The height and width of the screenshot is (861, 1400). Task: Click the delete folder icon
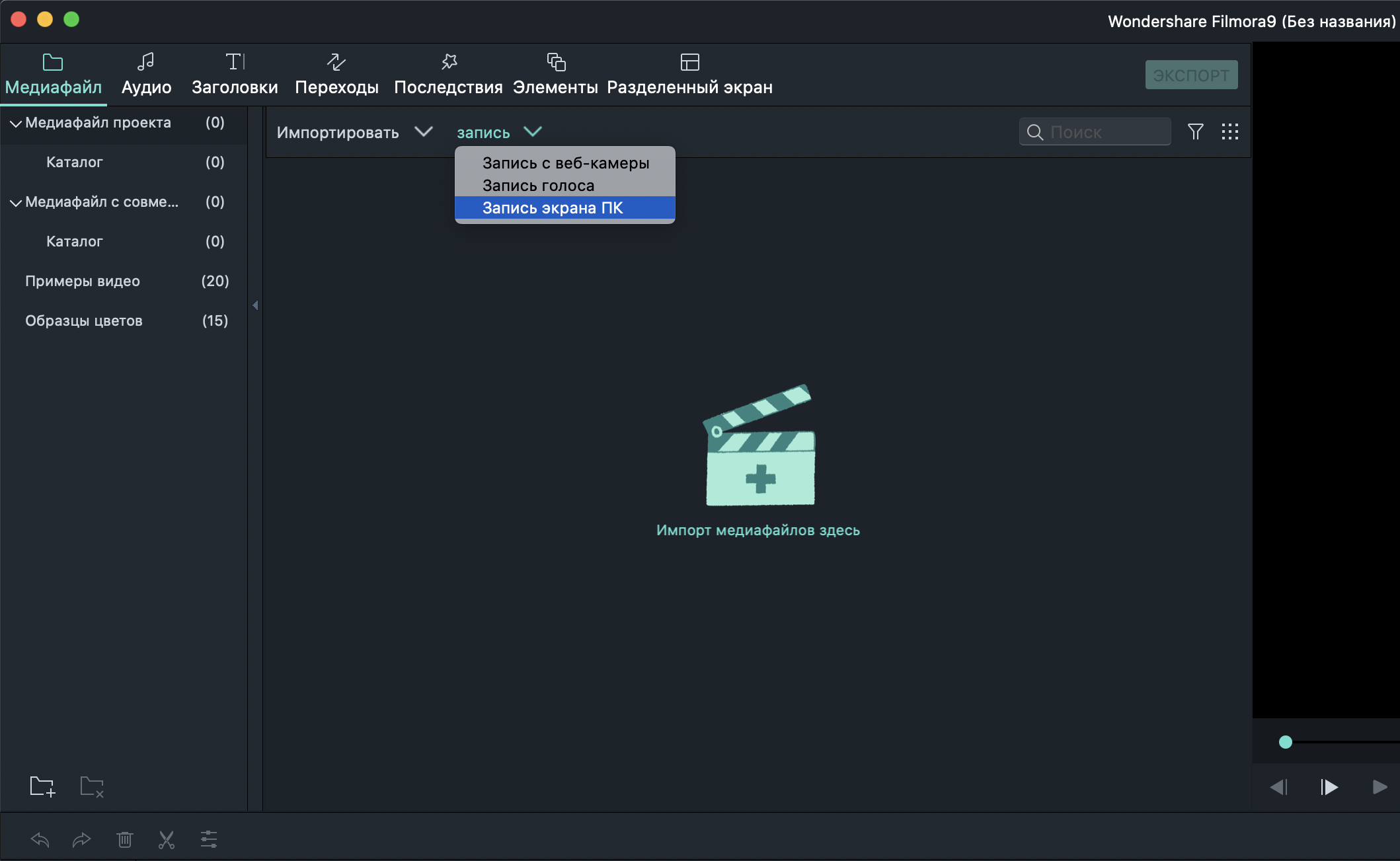[x=92, y=786]
